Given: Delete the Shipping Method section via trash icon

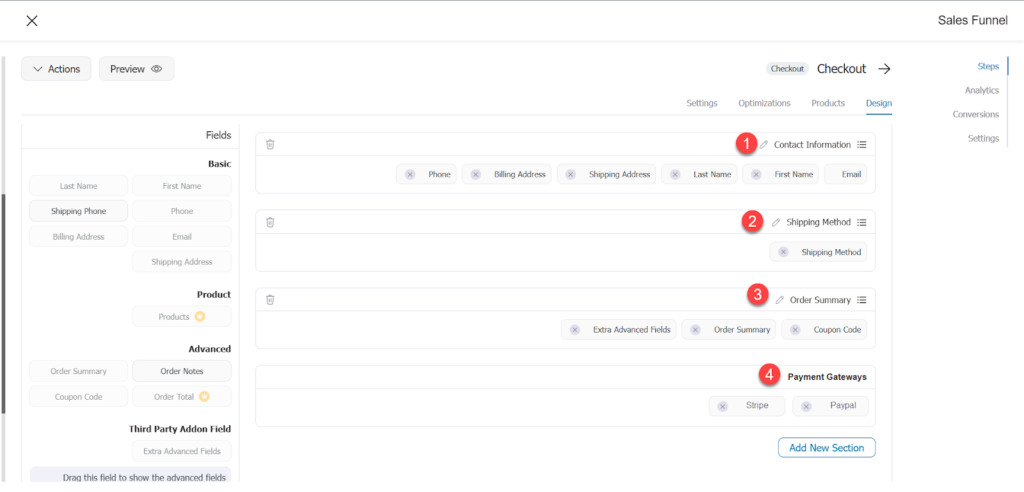Looking at the screenshot, I should [x=270, y=222].
